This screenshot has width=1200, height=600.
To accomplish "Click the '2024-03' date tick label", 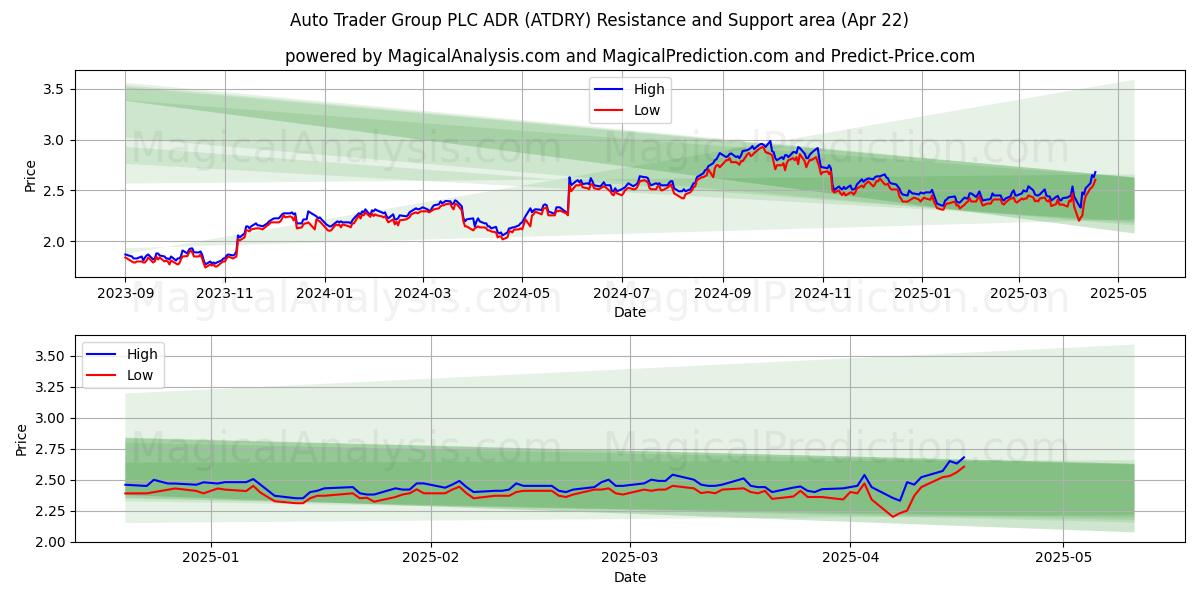I will point(422,294).
